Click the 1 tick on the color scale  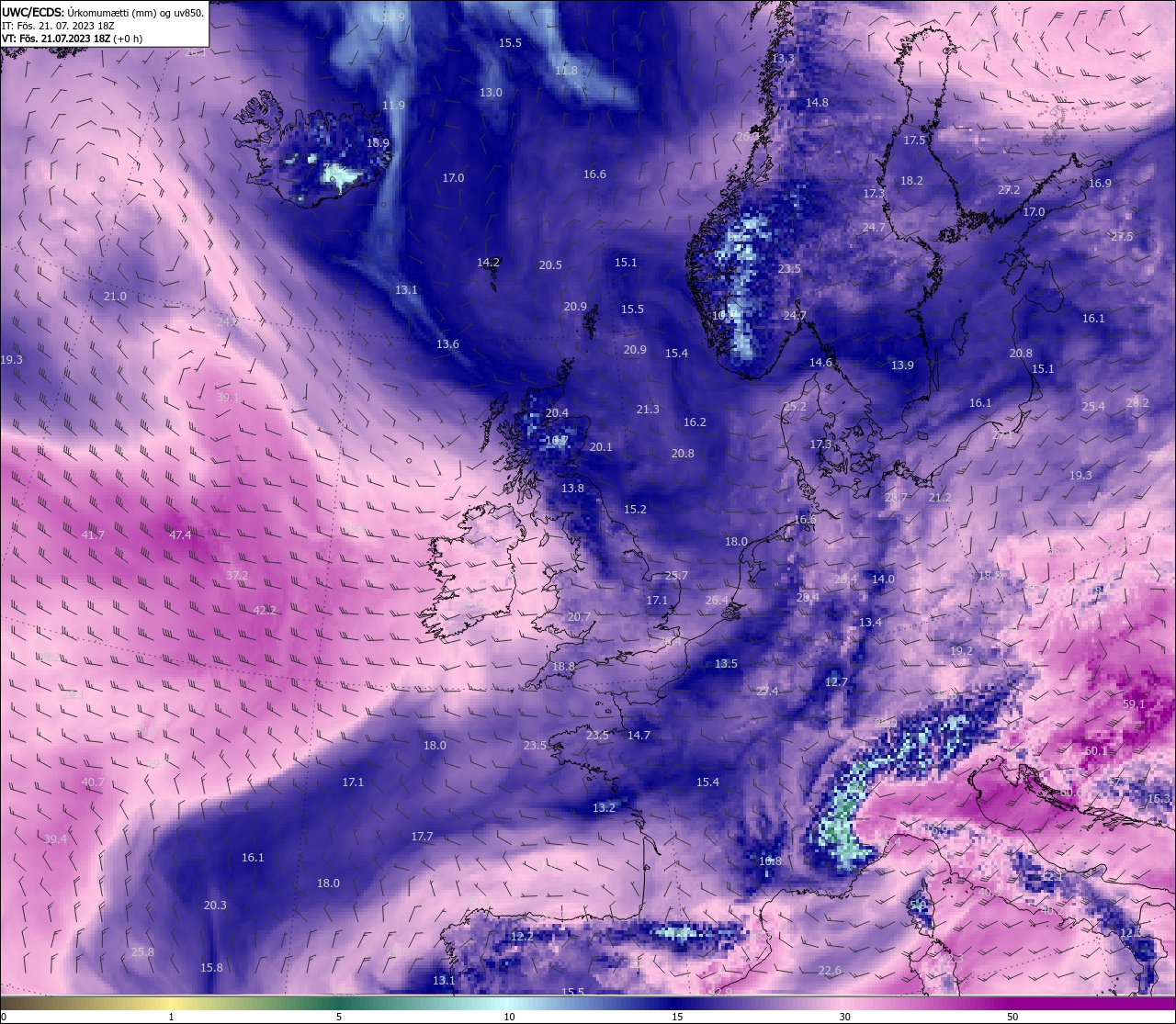tap(172, 1017)
